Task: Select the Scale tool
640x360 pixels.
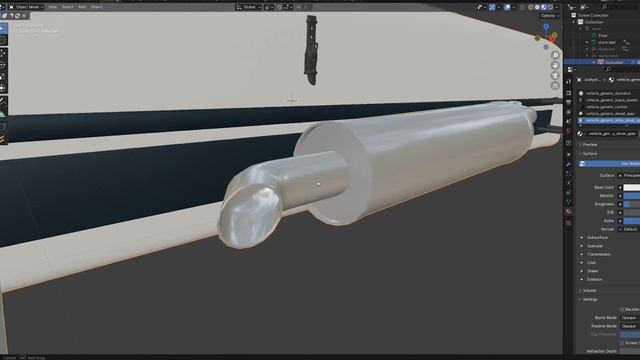Action: point(3,77)
